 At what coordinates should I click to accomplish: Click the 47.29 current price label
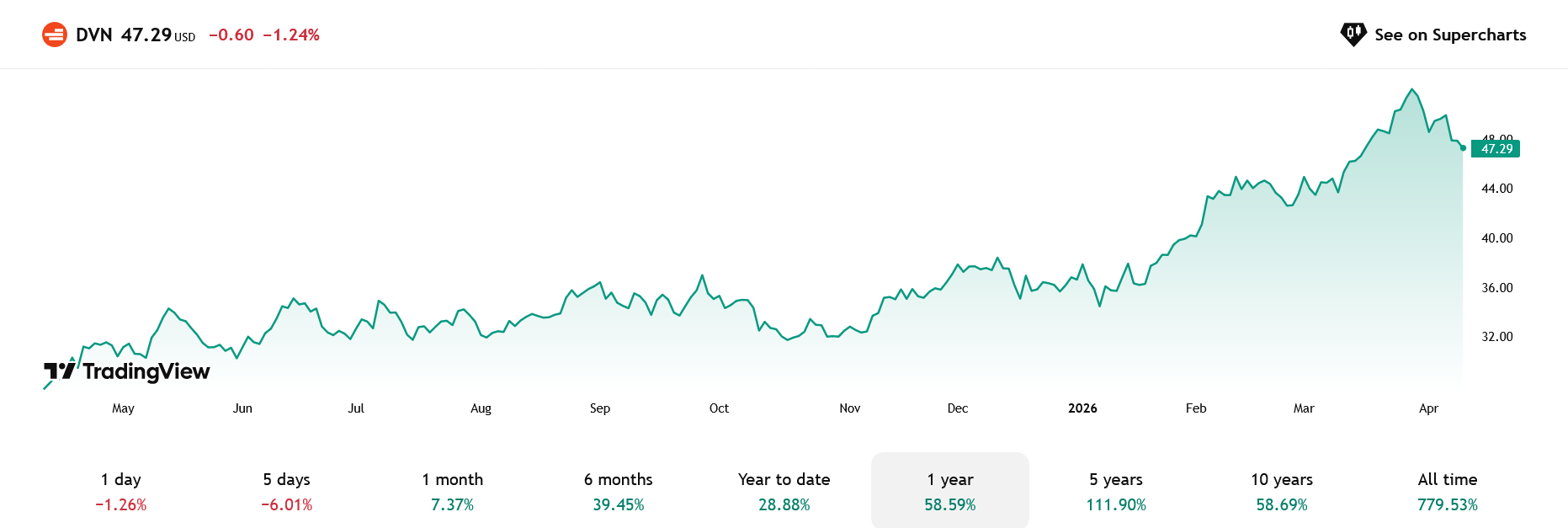1496,149
